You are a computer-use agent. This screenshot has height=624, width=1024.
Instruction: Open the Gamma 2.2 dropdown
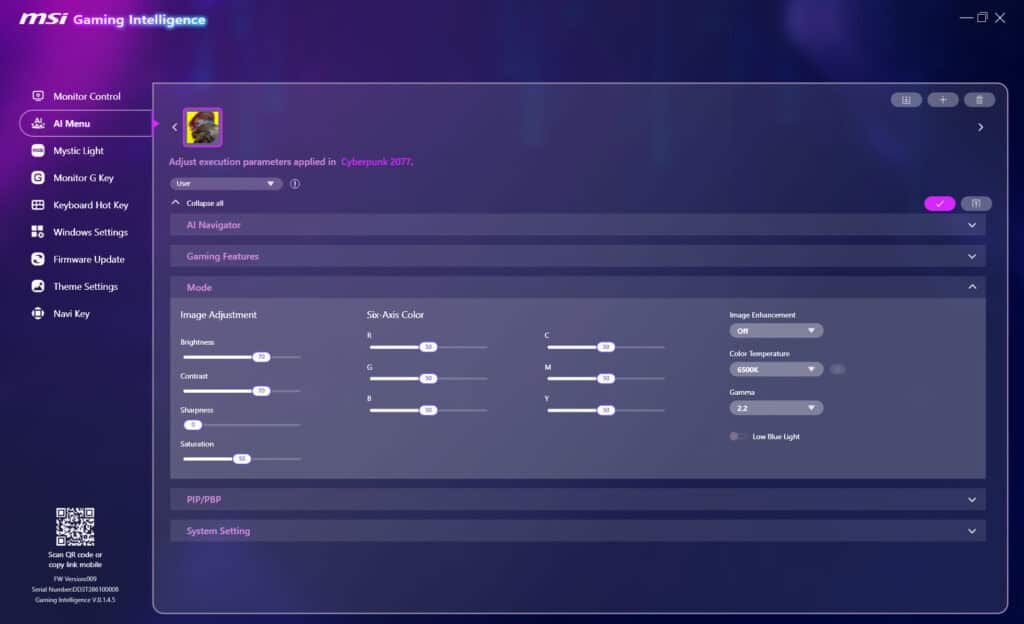776,408
